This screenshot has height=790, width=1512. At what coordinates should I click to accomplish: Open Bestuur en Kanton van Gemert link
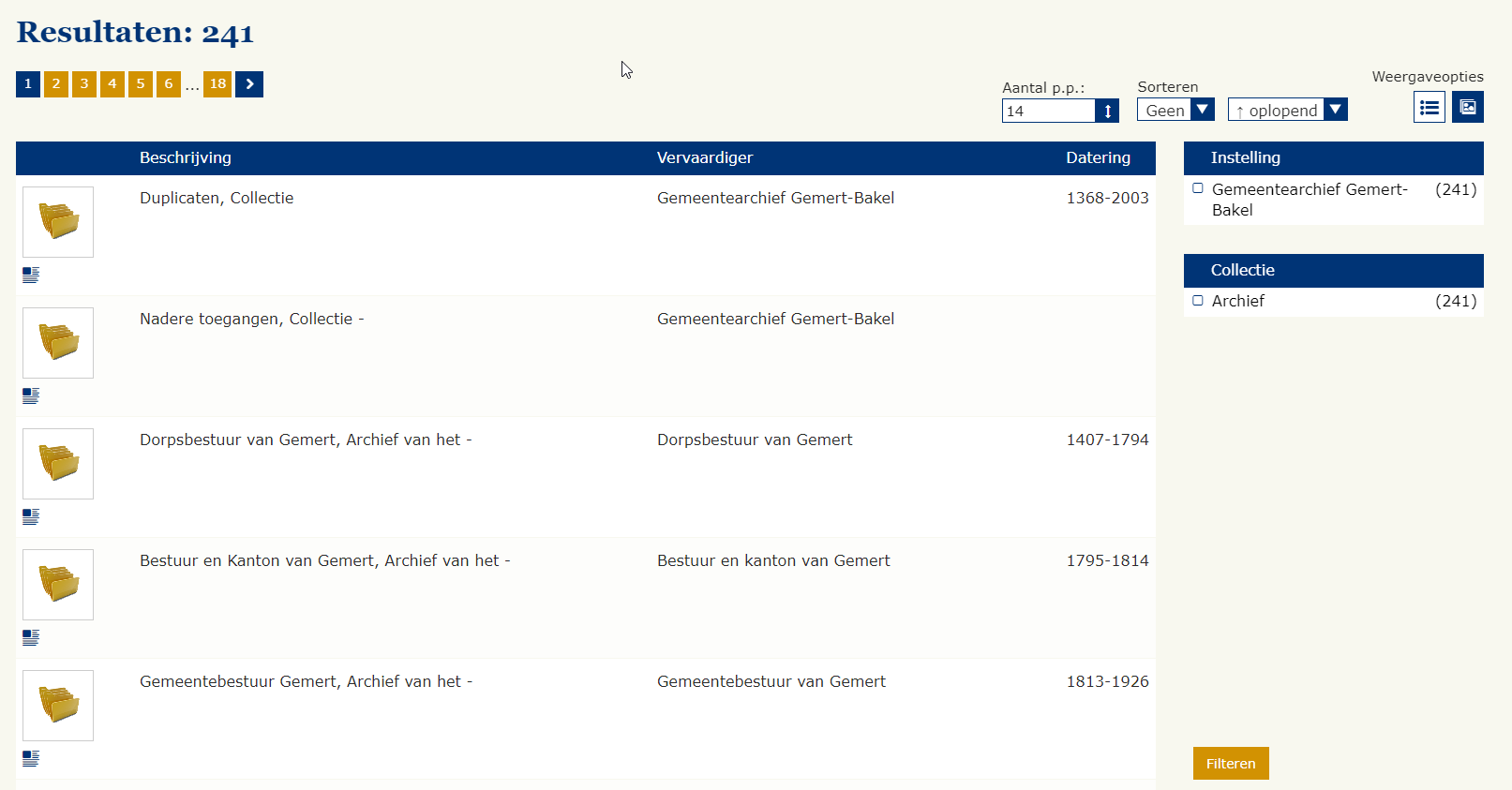pyautogui.click(x=325, y=560)
